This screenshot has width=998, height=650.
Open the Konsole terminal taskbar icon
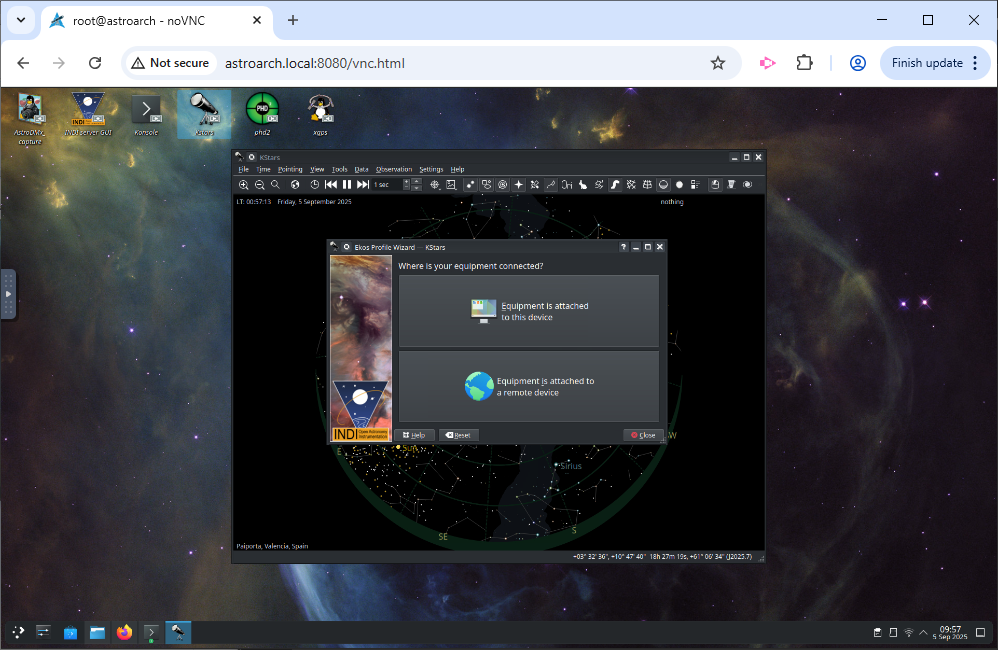(x=151, y=632)
